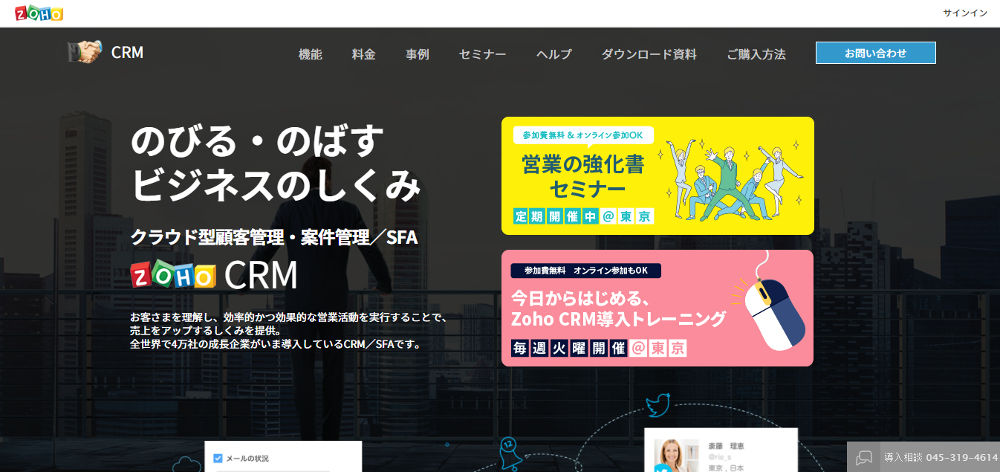Open the 機能 menu

pos(310,55)
